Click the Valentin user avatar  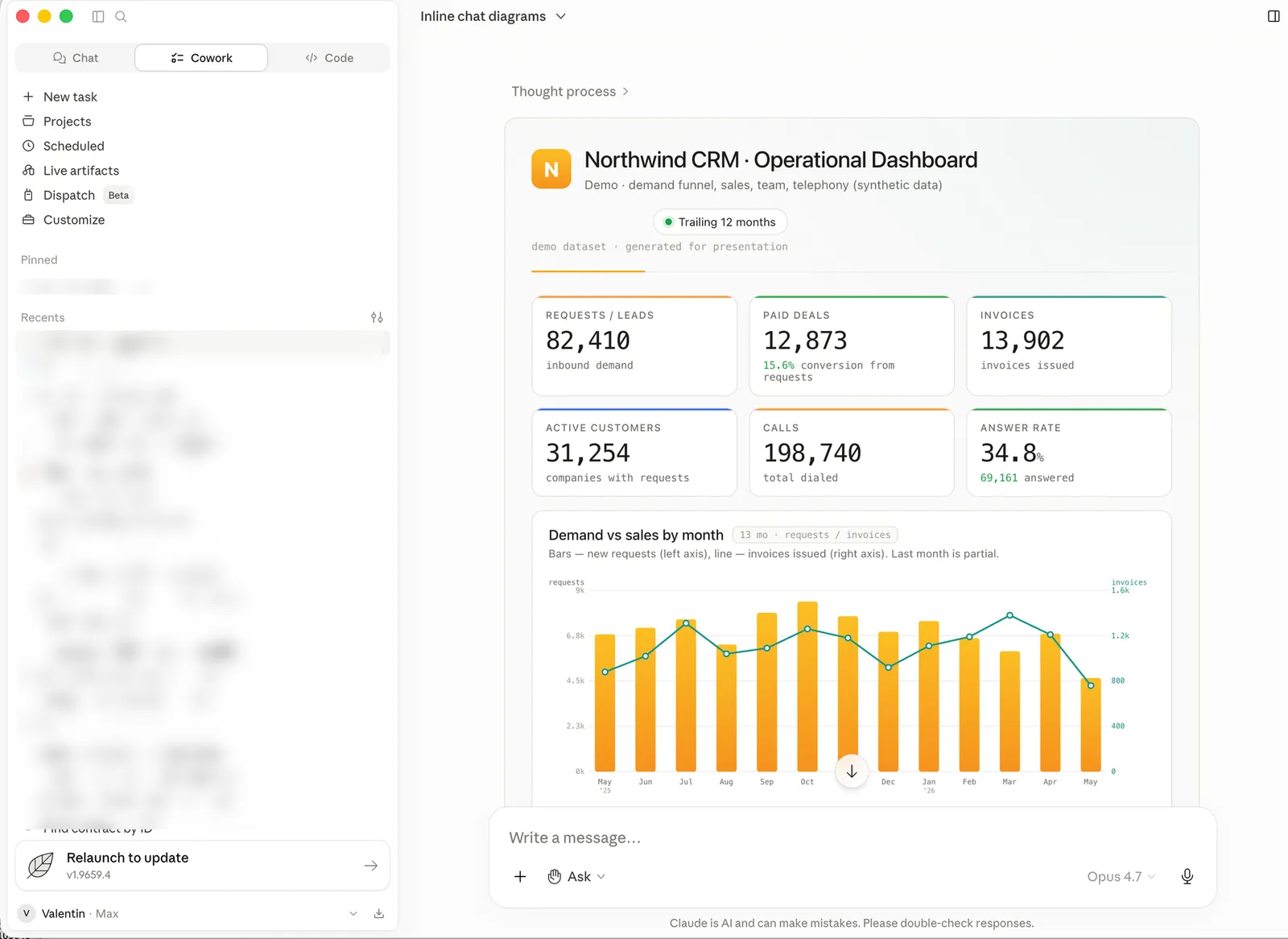click(x=27, y=913)
